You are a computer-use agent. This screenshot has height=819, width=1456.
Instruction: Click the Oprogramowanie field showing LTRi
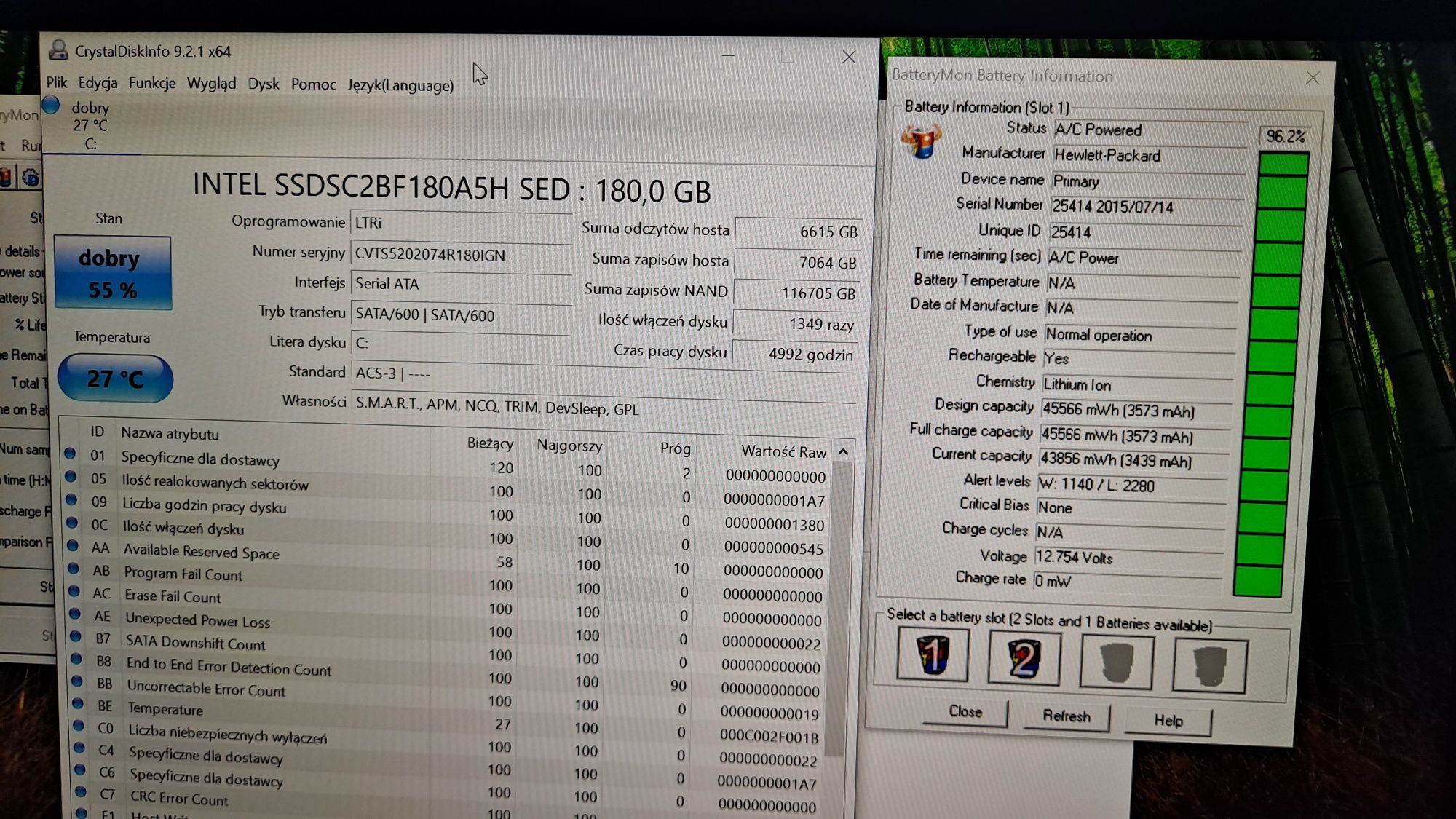[461, 223]
